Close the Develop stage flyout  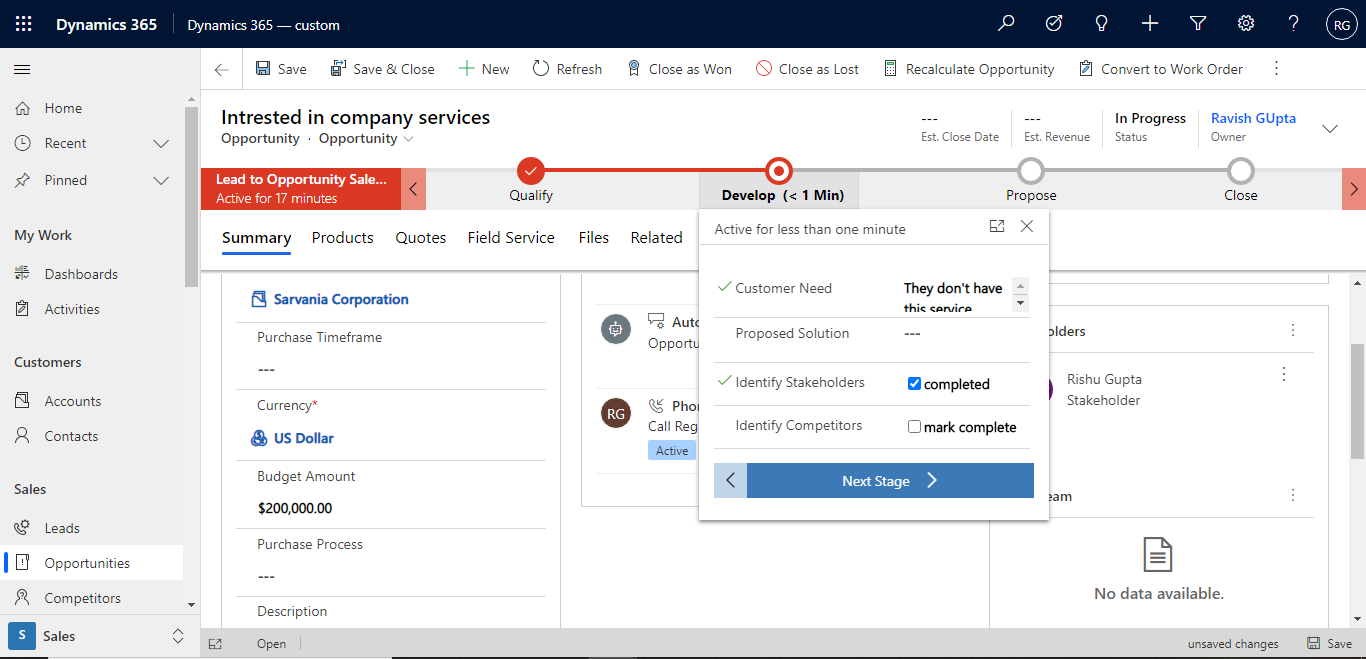[1027, 227]
